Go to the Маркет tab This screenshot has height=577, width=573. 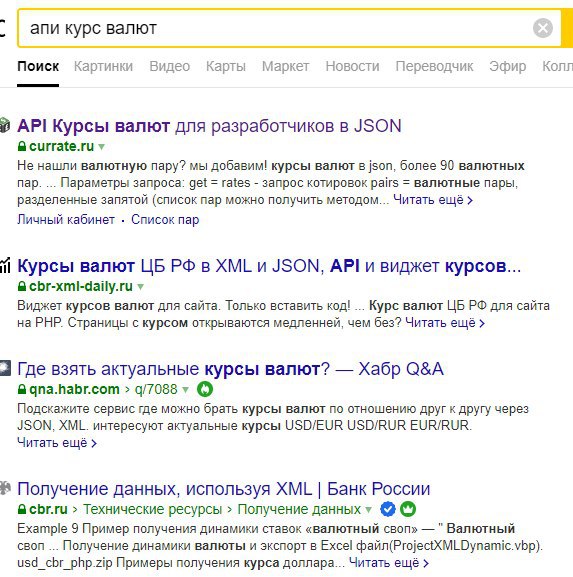[285, 67]
